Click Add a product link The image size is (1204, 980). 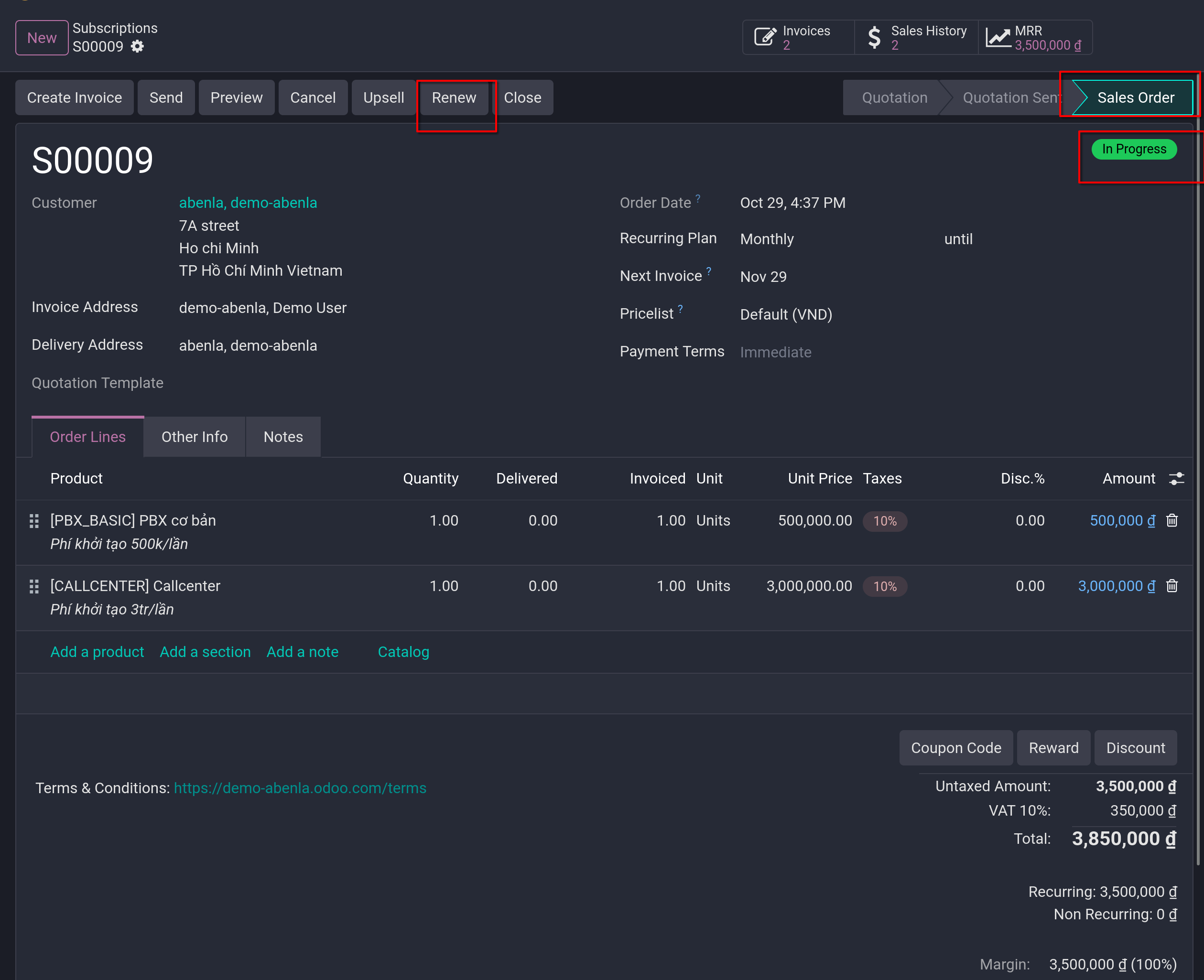click(x=97, y=651)
